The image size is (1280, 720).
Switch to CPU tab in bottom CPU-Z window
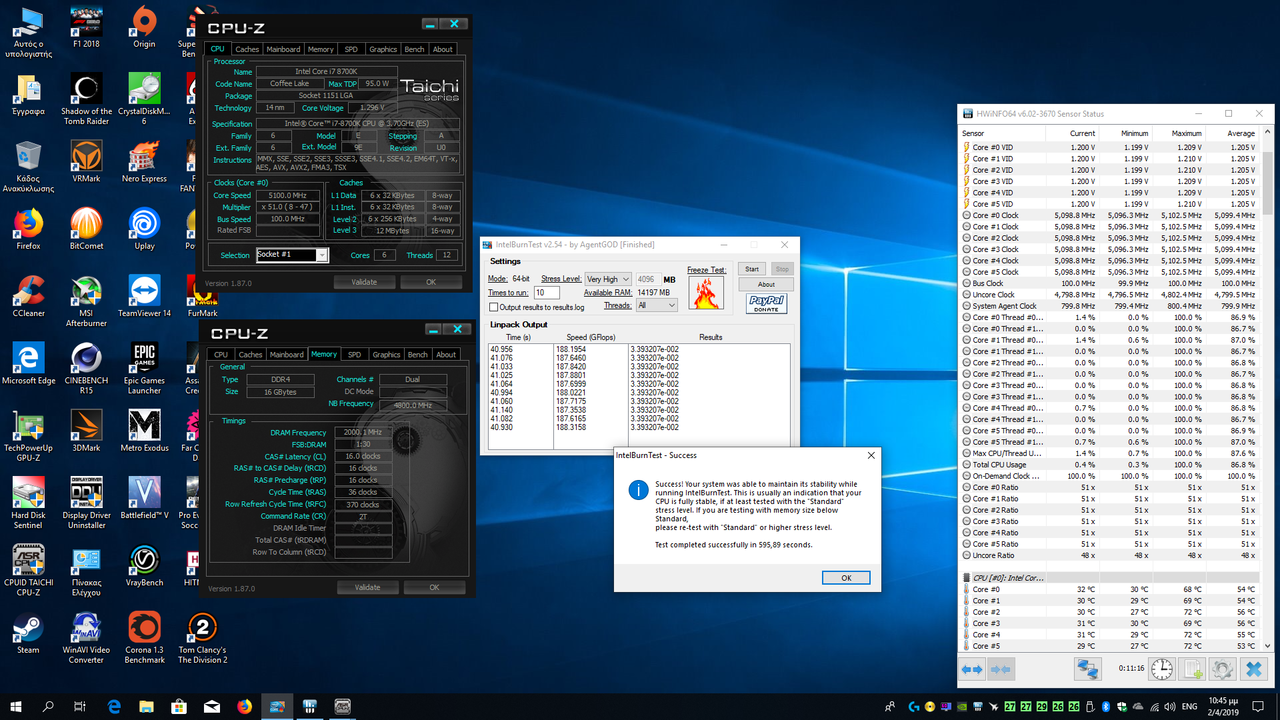pos(221,354)
